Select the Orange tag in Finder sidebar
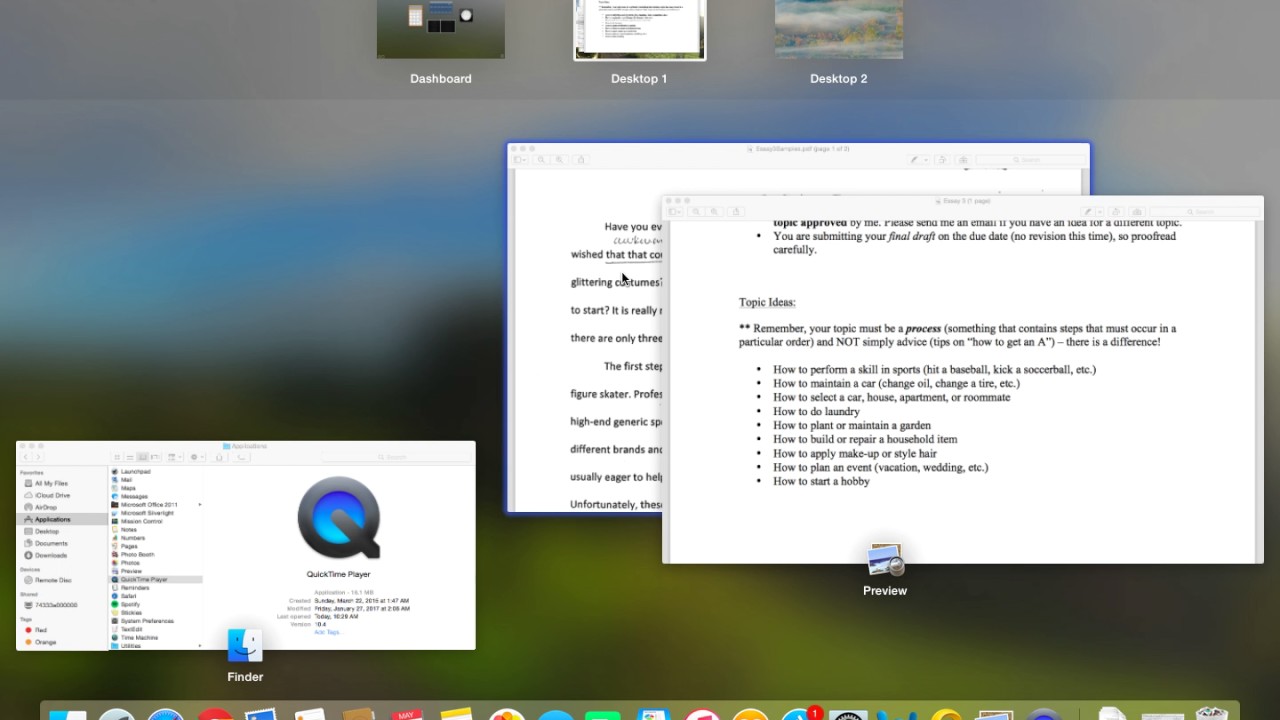Viewport: 1280px width, 720px height. [x=44, y=642]
